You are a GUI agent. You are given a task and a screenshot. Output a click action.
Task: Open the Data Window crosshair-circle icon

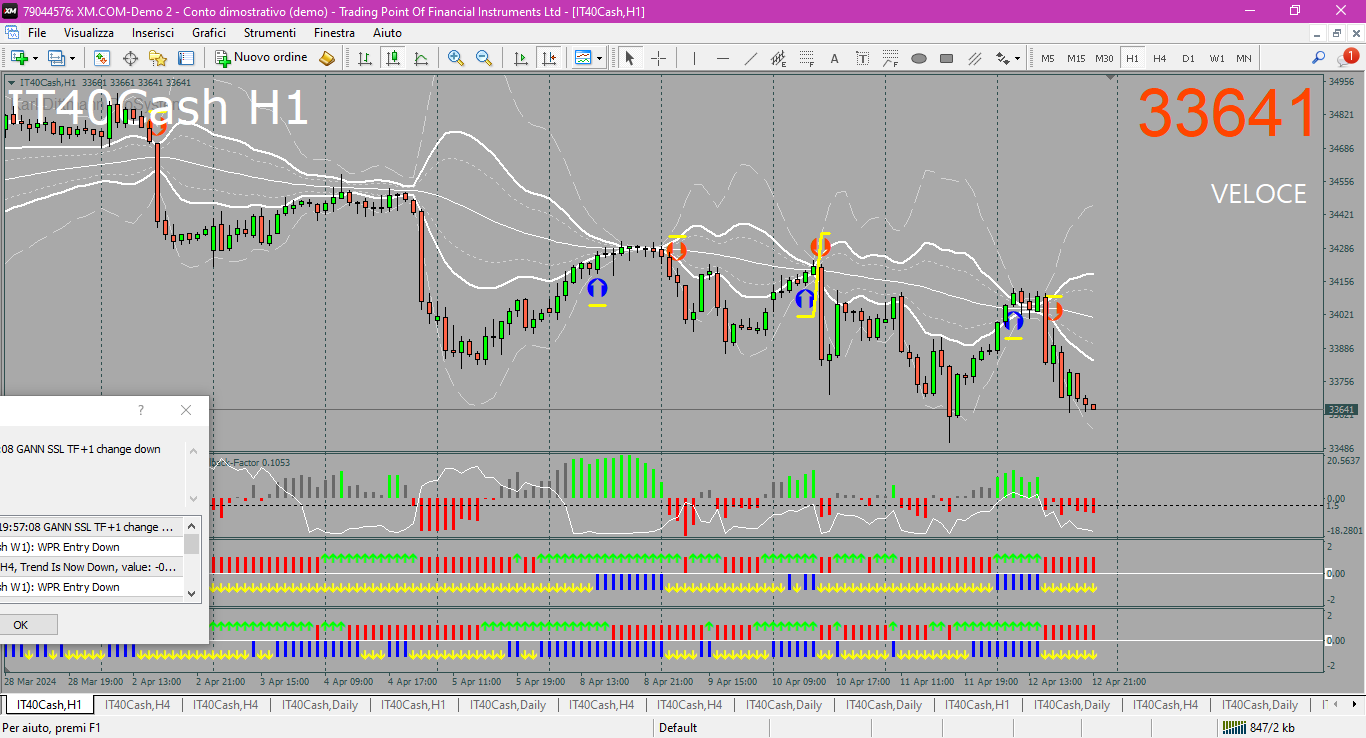tap(130, 58)
